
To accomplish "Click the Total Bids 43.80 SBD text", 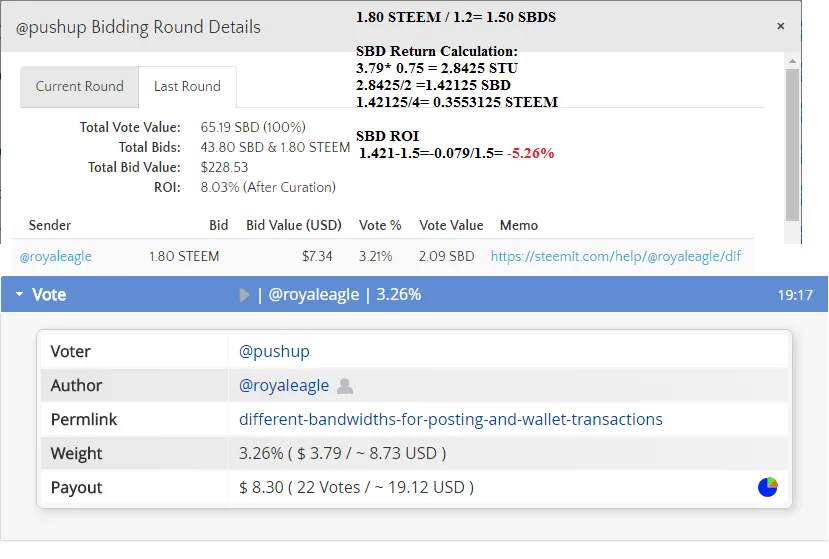I will (x=275, y=148).
